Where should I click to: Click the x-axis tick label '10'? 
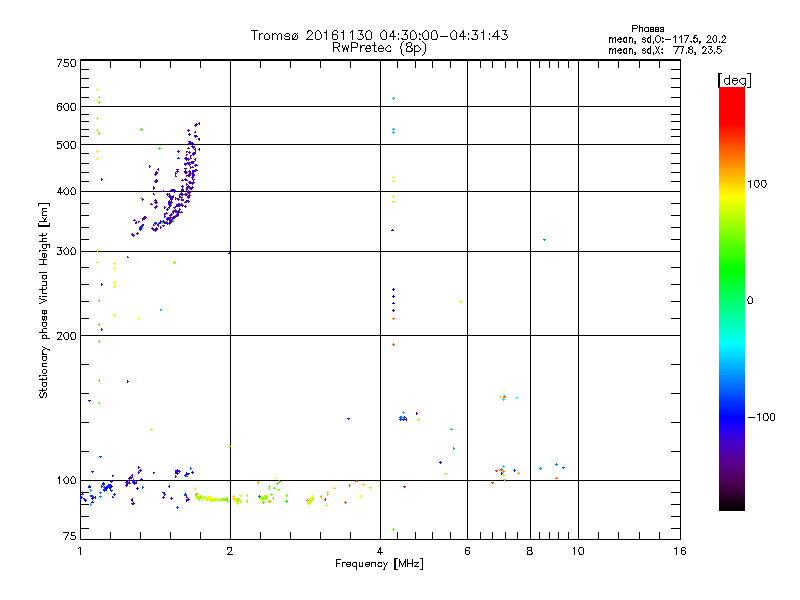click(578, 551)
